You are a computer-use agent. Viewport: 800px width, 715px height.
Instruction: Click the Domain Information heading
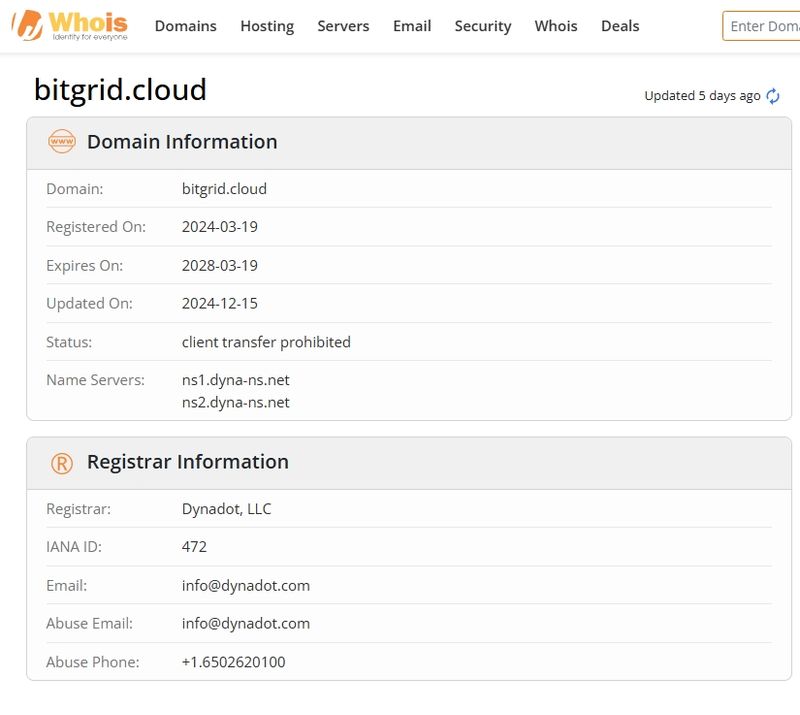coord(182,142)
